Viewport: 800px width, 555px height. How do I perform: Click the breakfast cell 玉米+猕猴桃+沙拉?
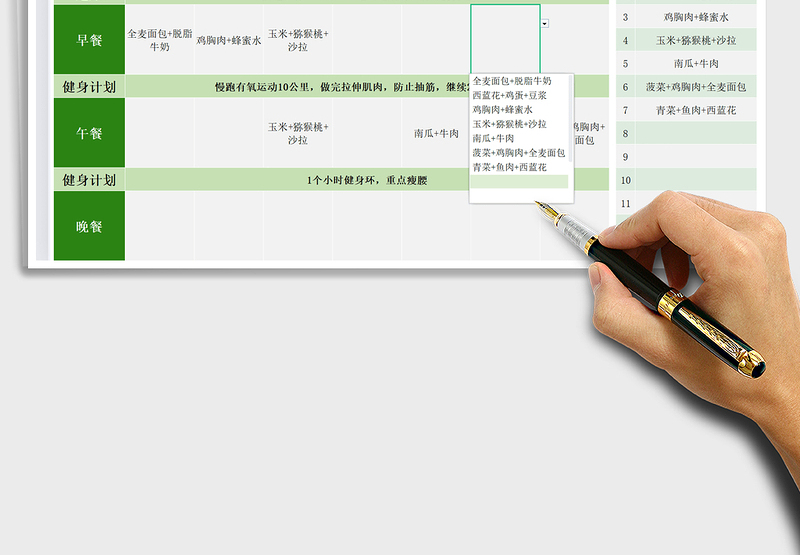pyautogui.click(x=298, y=39)
